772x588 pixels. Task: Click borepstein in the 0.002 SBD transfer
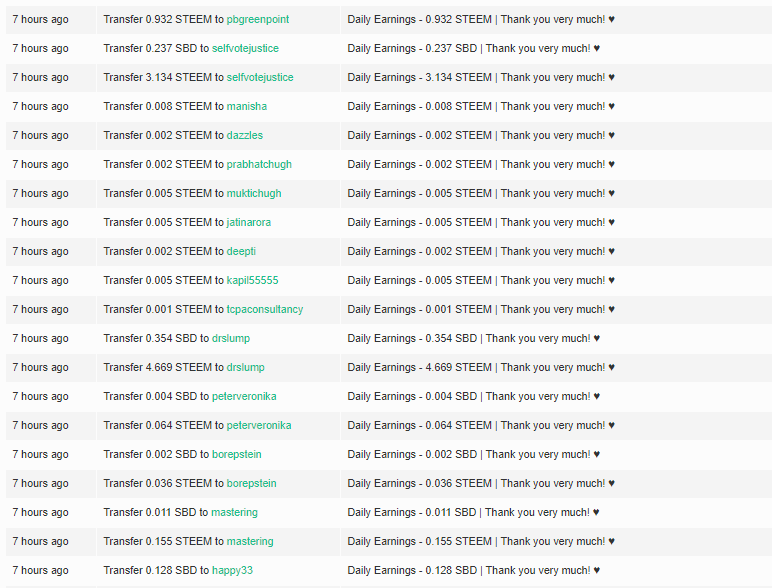coord(237,455)
